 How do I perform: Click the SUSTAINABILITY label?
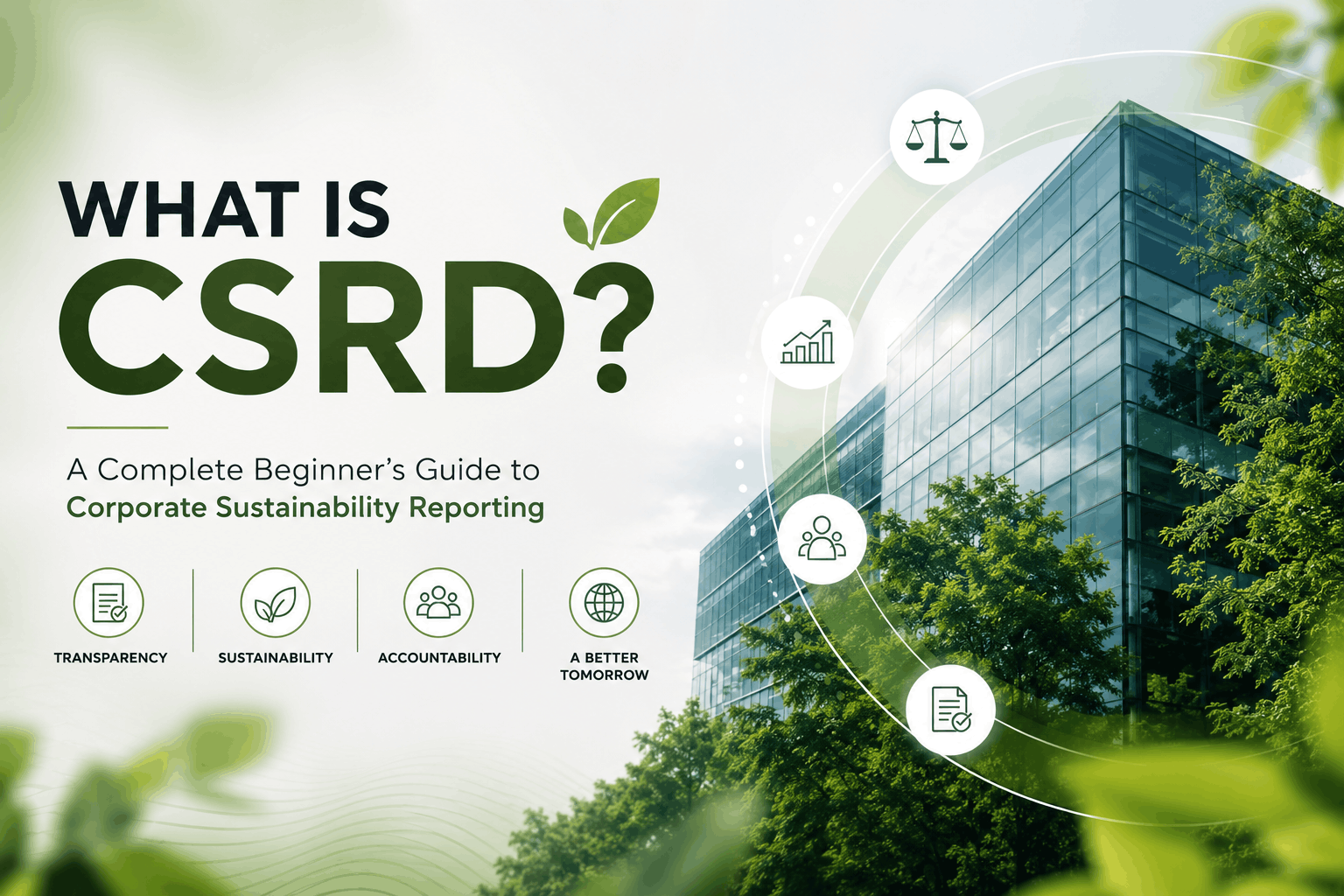(276, 658)
